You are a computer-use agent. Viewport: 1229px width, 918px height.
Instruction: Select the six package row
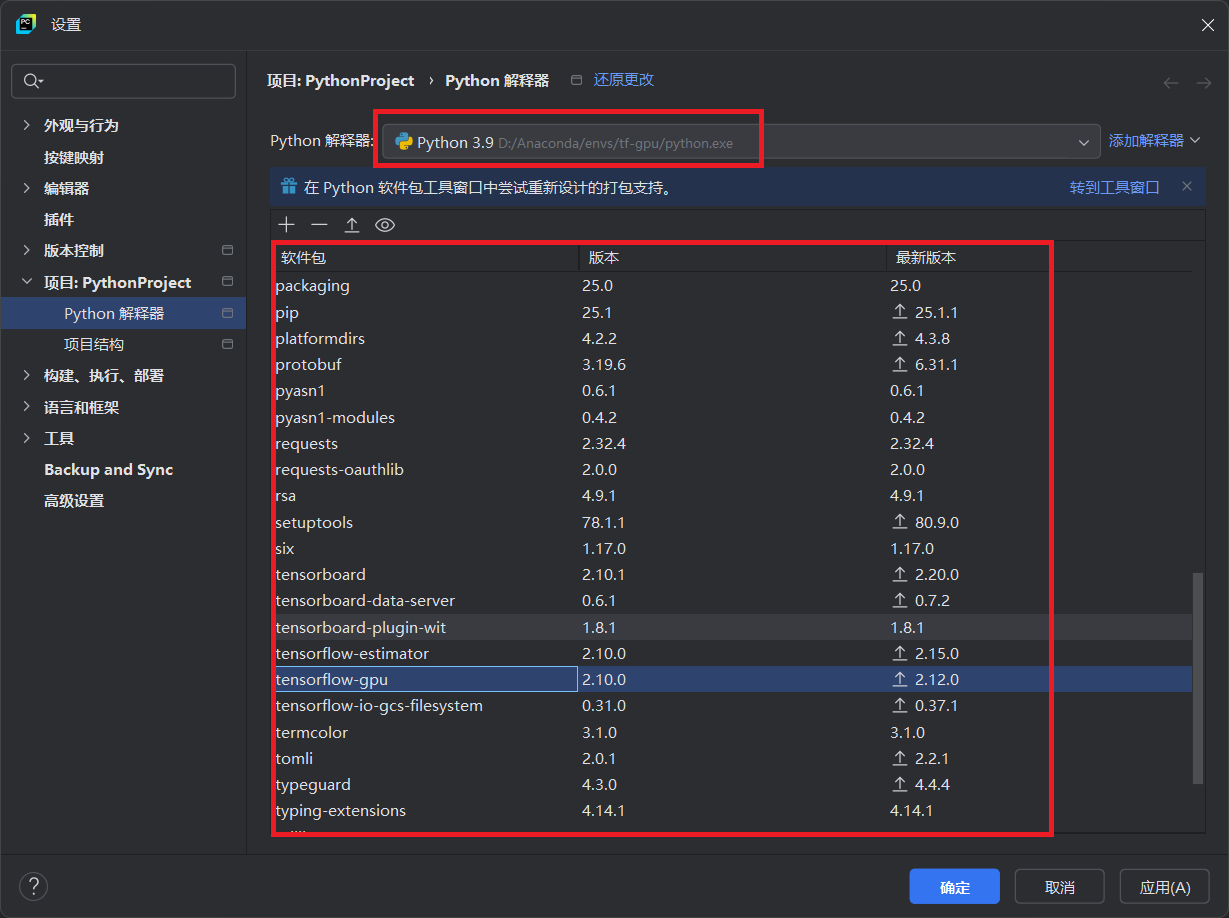pos(731,549)
